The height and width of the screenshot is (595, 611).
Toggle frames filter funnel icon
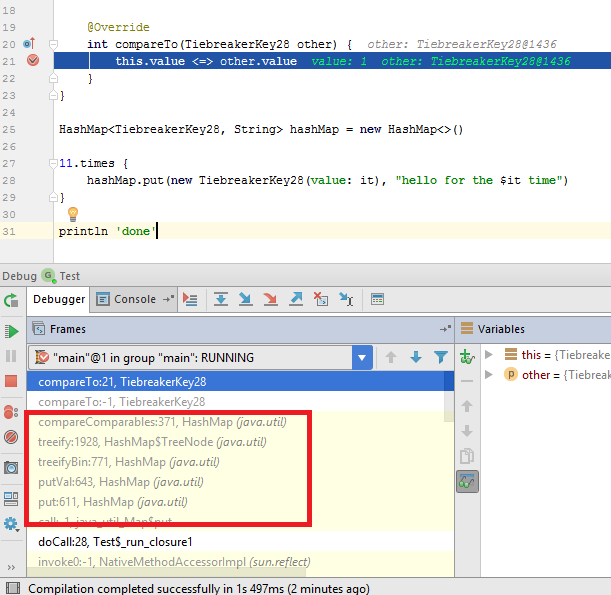click(x=440, y=357)
